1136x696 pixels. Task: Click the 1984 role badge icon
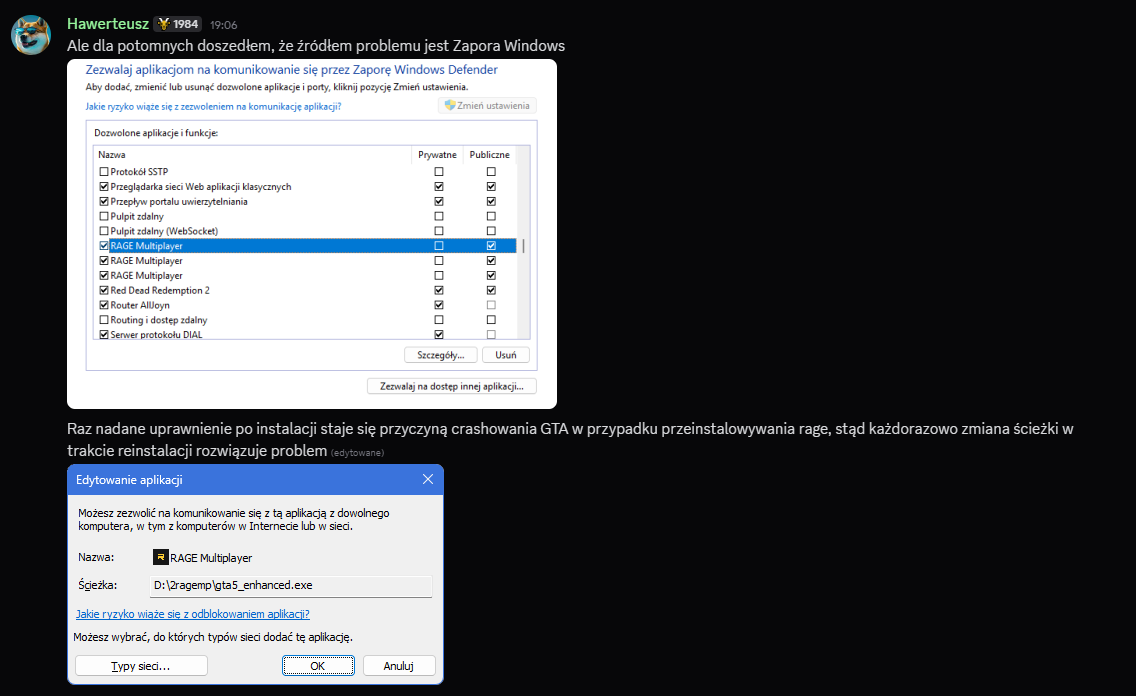click(164, 24)
